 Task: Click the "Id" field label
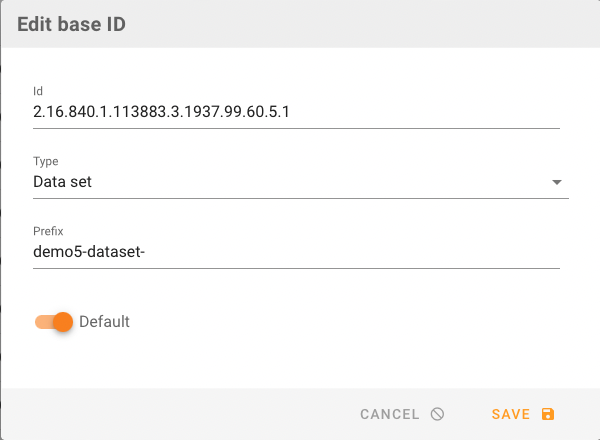coord(39,91)
